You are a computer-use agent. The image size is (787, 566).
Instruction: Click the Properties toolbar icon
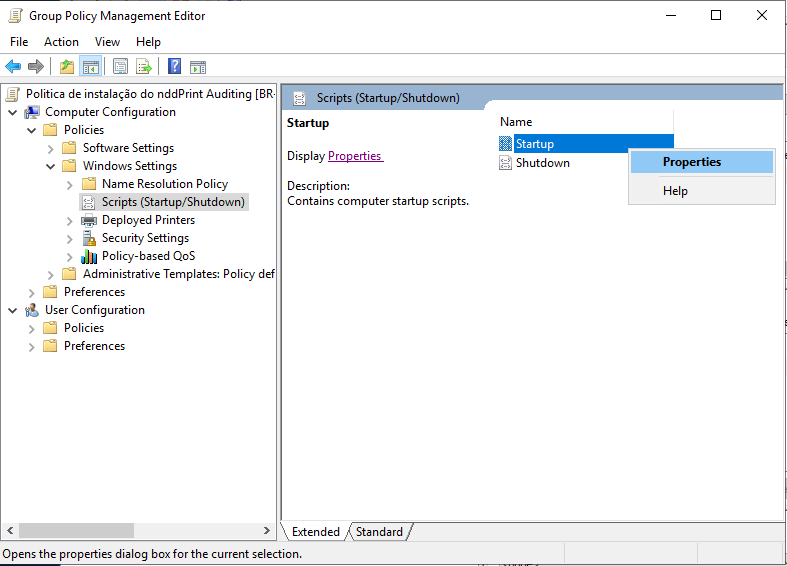pyautogui.click(x=120, y=67)
